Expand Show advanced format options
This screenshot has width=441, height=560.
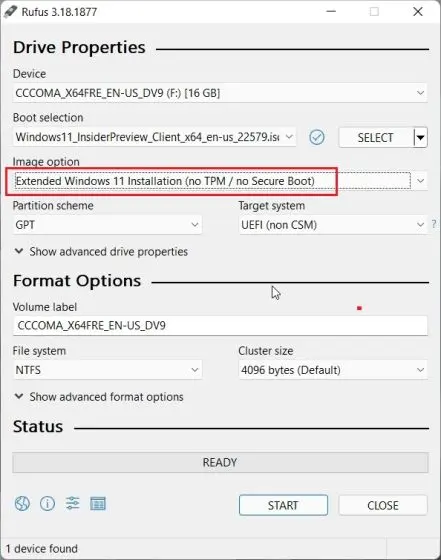(99, 397)
